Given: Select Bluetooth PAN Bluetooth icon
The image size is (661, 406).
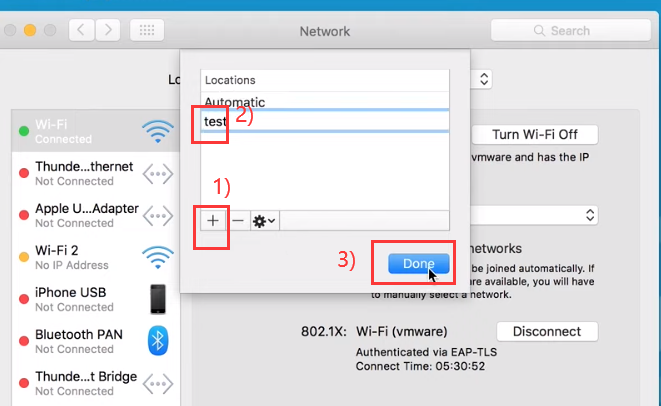Looking at the screenshot, I should [x=158, y=341].
